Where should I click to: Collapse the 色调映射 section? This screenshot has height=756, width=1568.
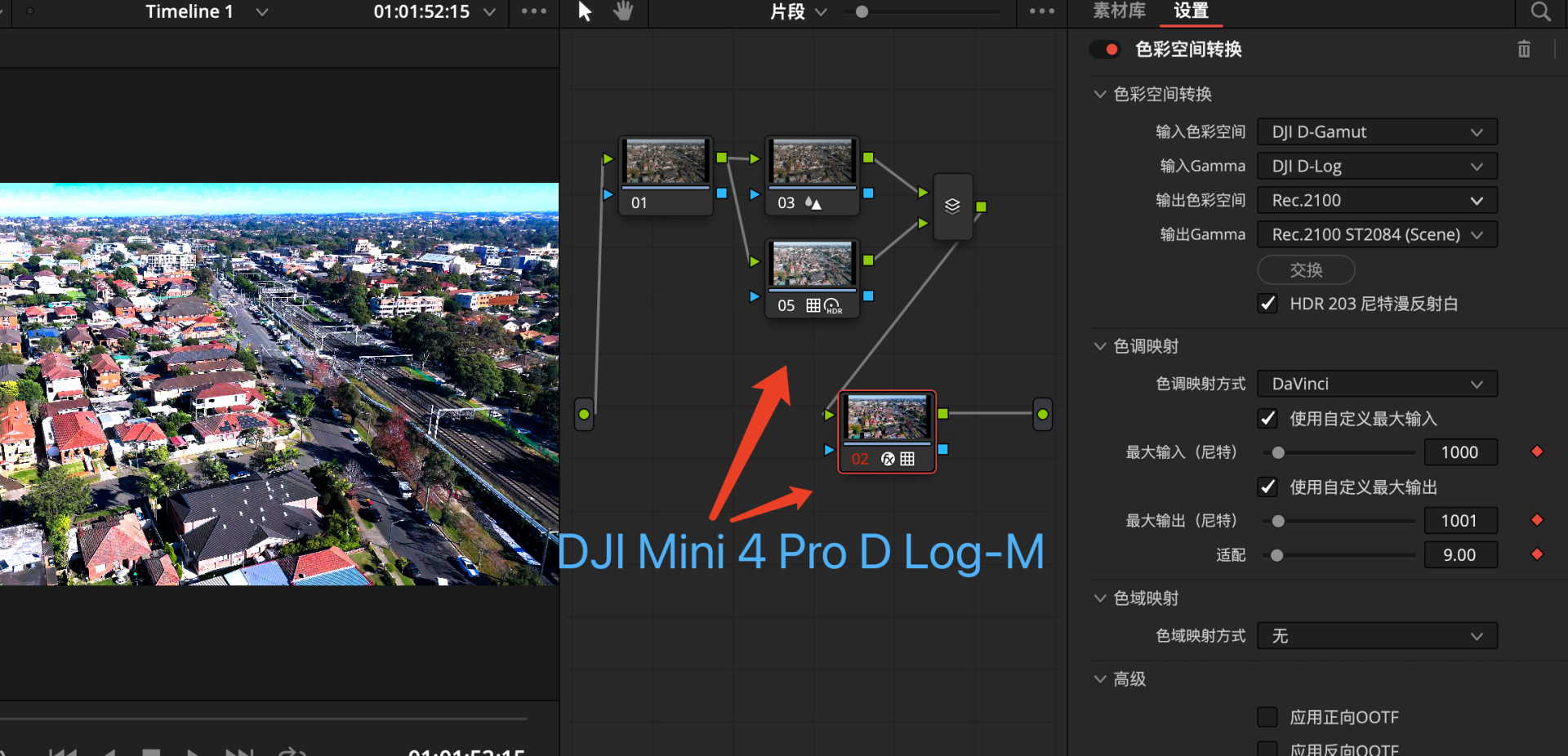coord(1100,346)
